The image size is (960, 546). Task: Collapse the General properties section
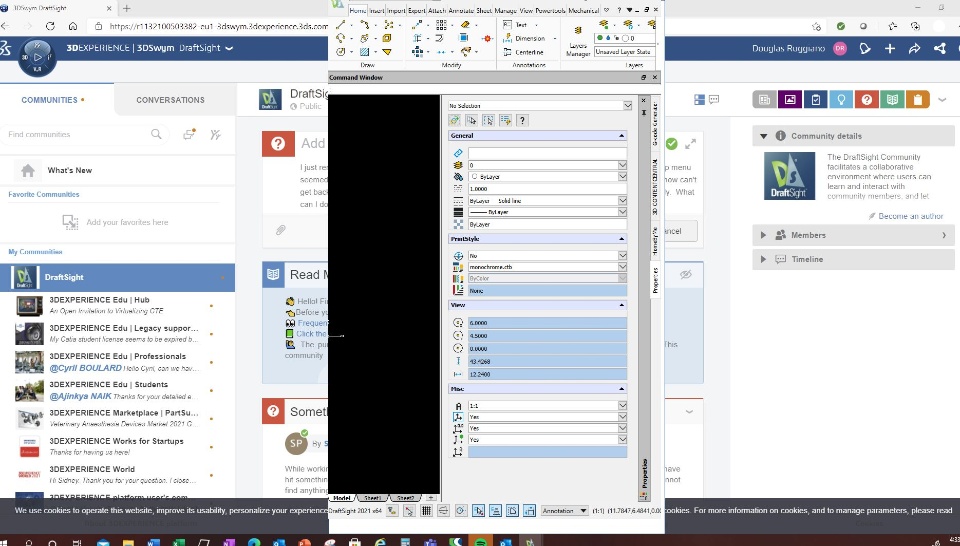[621, 136]
